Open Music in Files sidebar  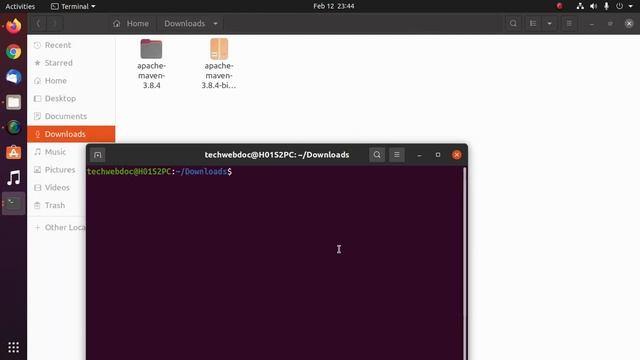pyautogui.click(x=57, y=152)
